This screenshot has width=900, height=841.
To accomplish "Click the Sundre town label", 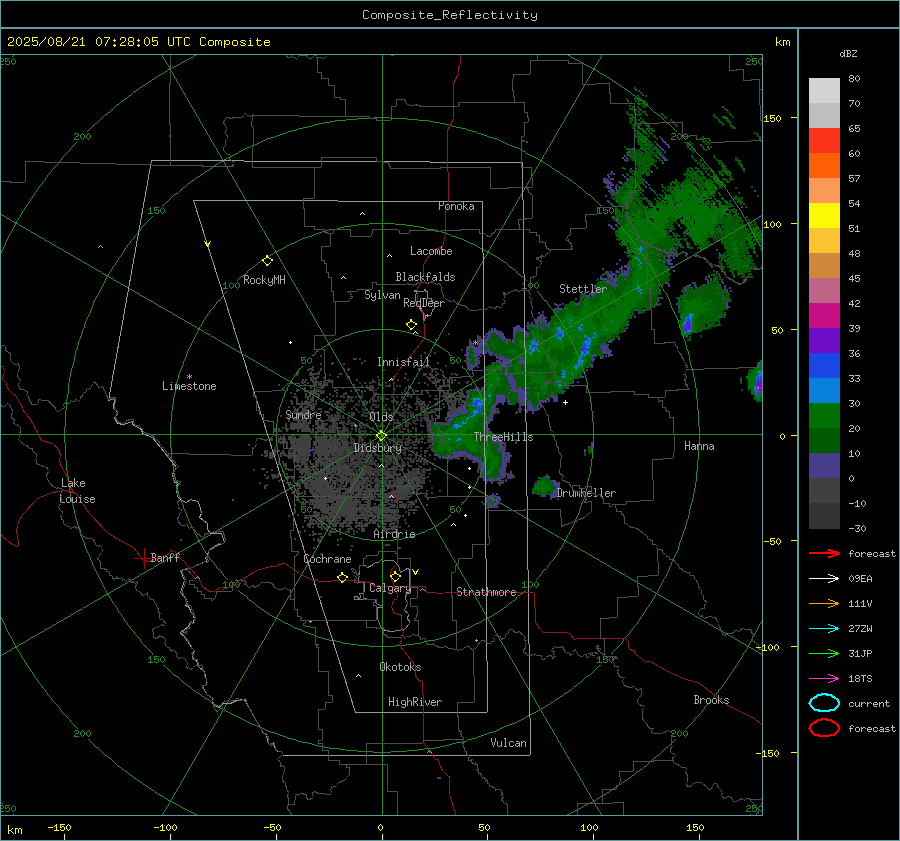I will tap(303, 415).
